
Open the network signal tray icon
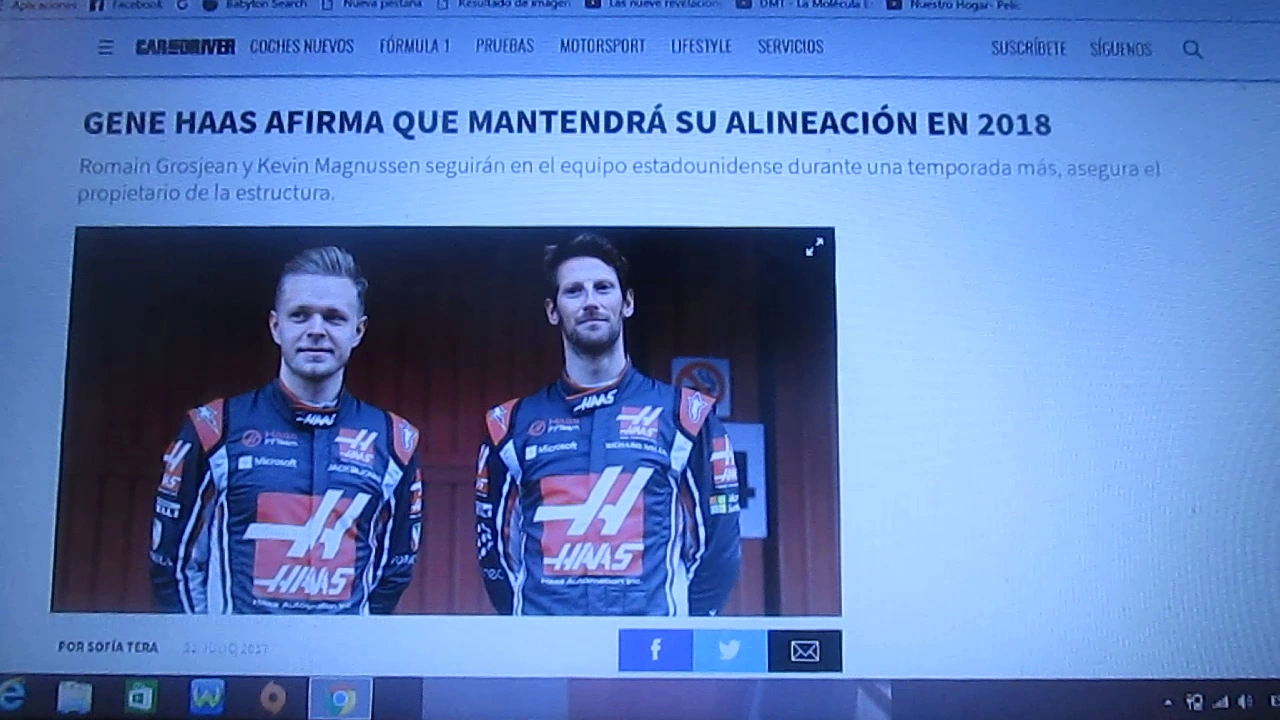(1220, 701)
